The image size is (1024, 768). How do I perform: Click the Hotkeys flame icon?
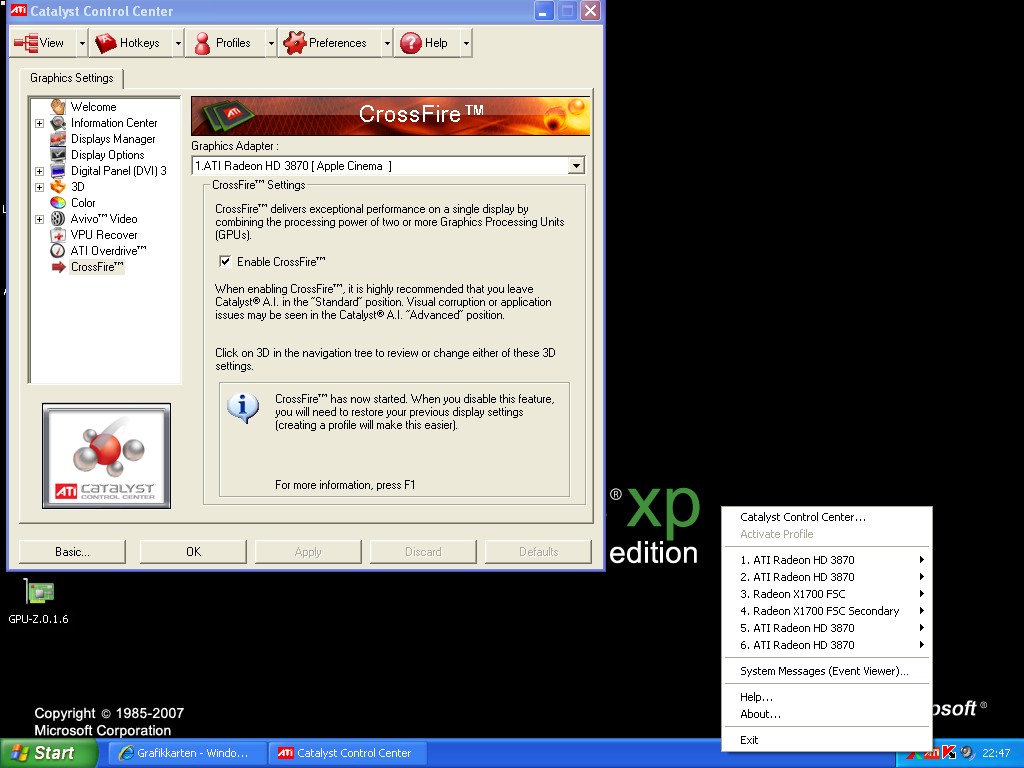(105, 43)
